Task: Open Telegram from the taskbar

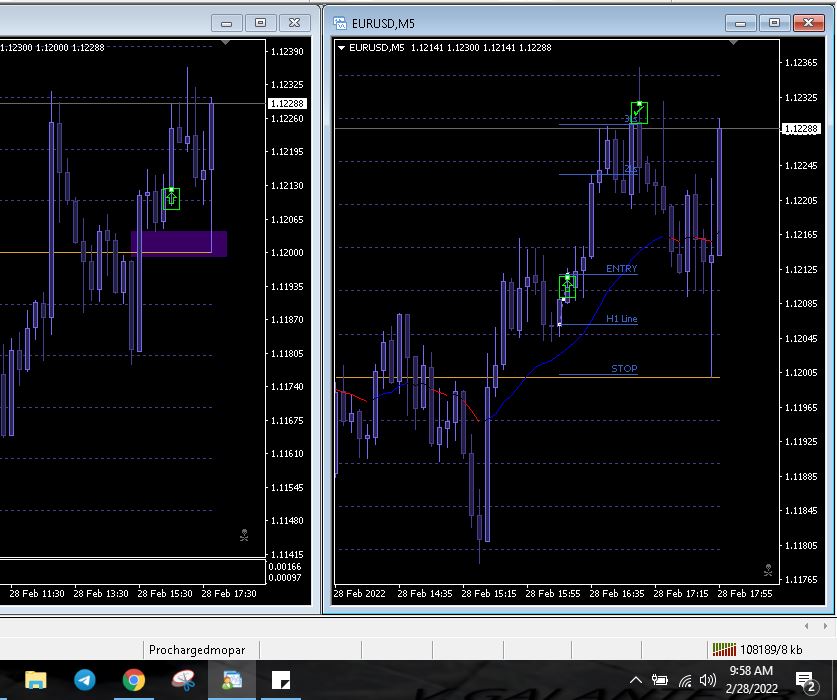Action: (x=84, y=680)
